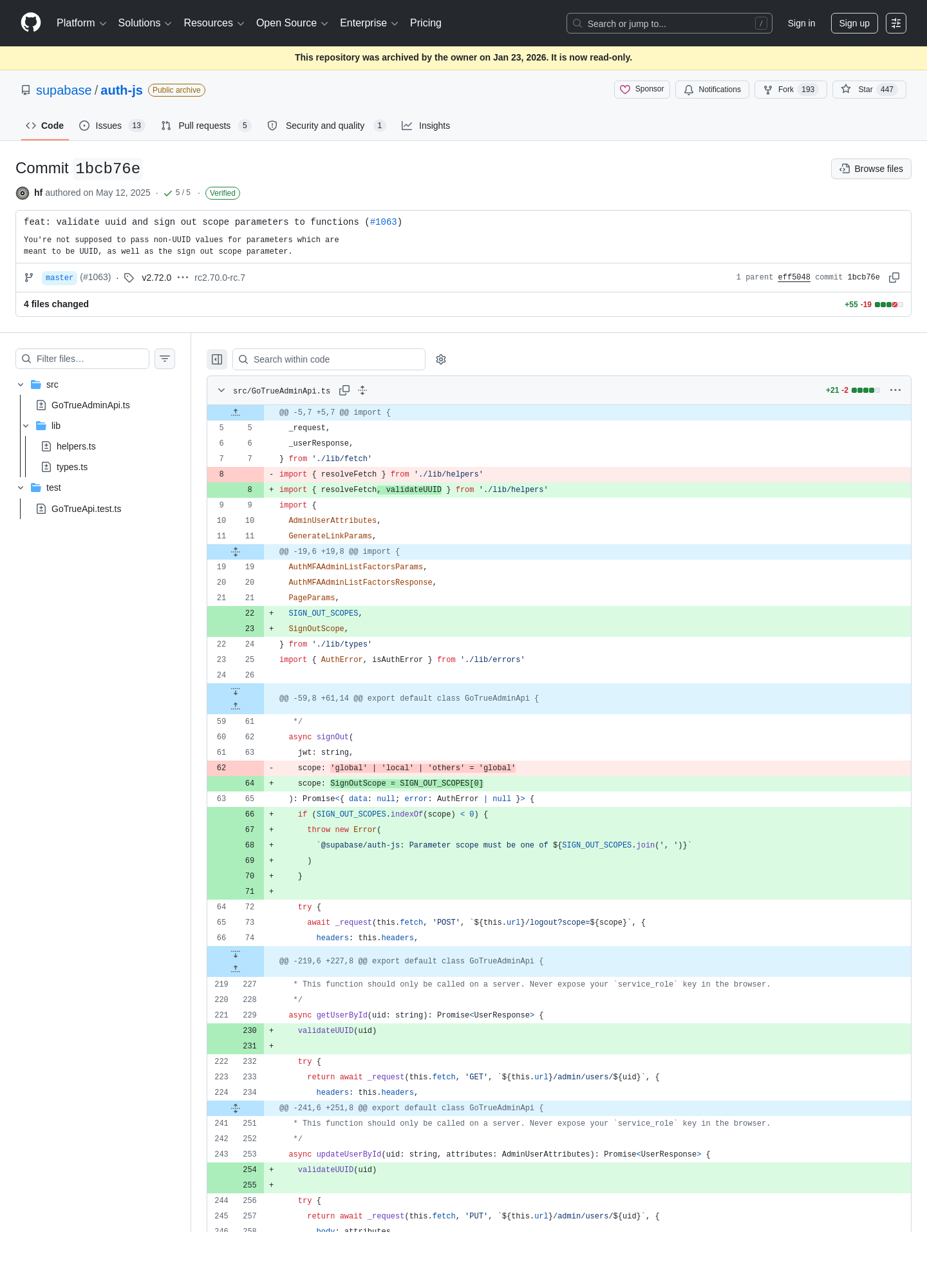The image size is (927, 1288).
Task: Click the Browse files button
Action: pyautogui.click(x=871, y=169)
